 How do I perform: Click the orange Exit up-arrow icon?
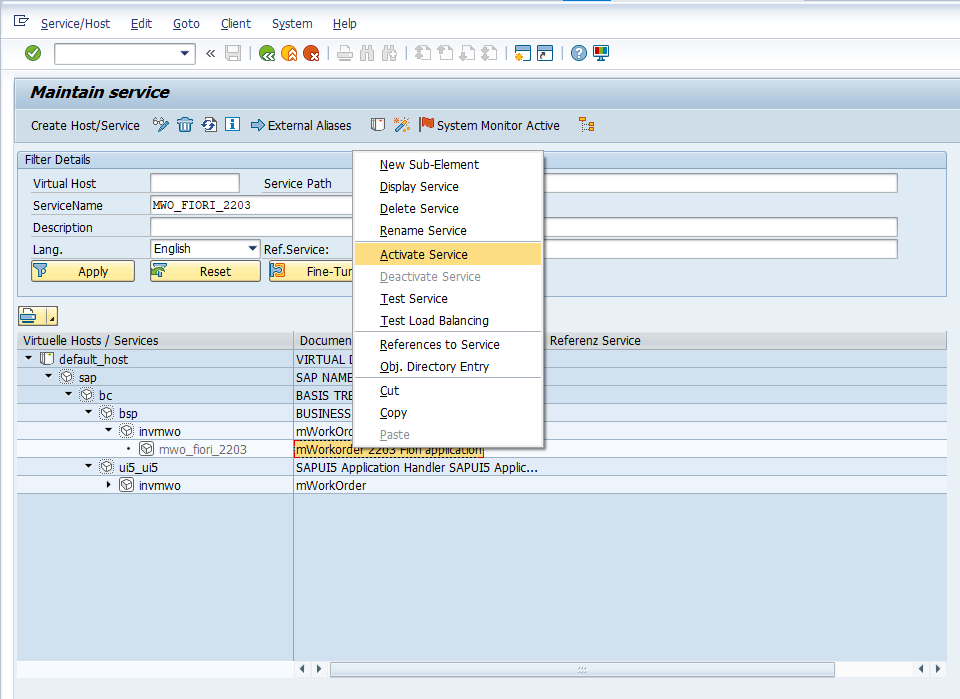tap(289, 54)
